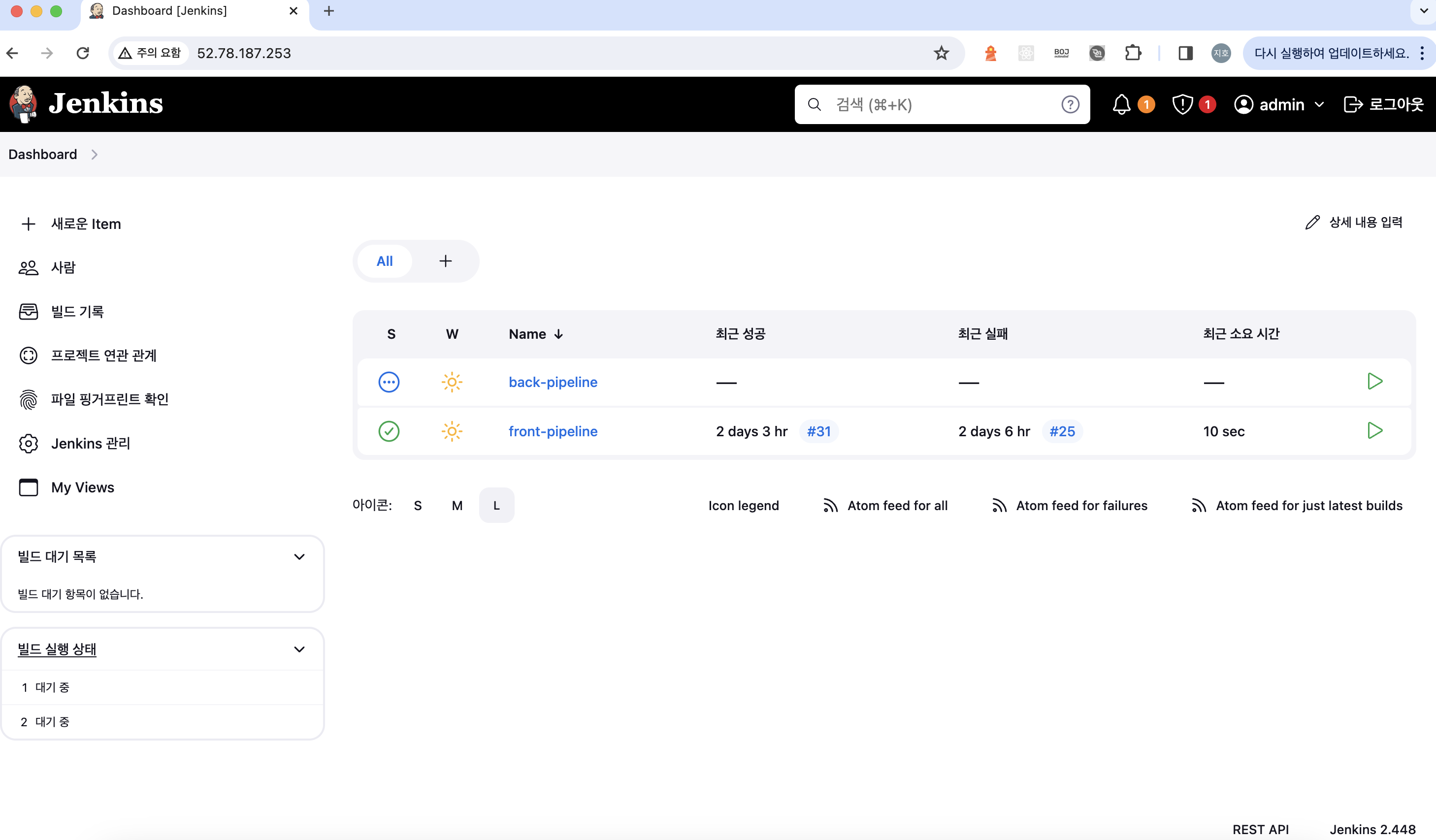This screenshot has width=1436, height=840.
Task: Bookmark page with star icon
Action: coord(942,53)
